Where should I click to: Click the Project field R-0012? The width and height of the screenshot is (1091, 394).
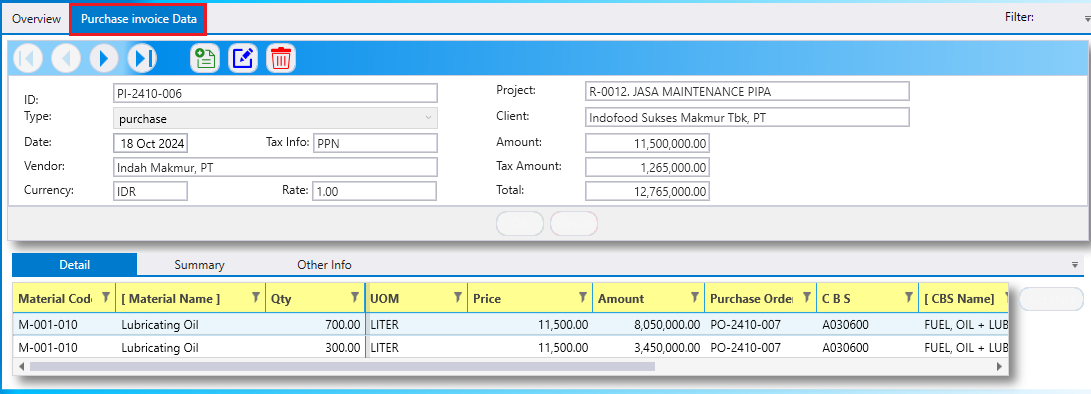pyautogui.click(x=747, y=91)
